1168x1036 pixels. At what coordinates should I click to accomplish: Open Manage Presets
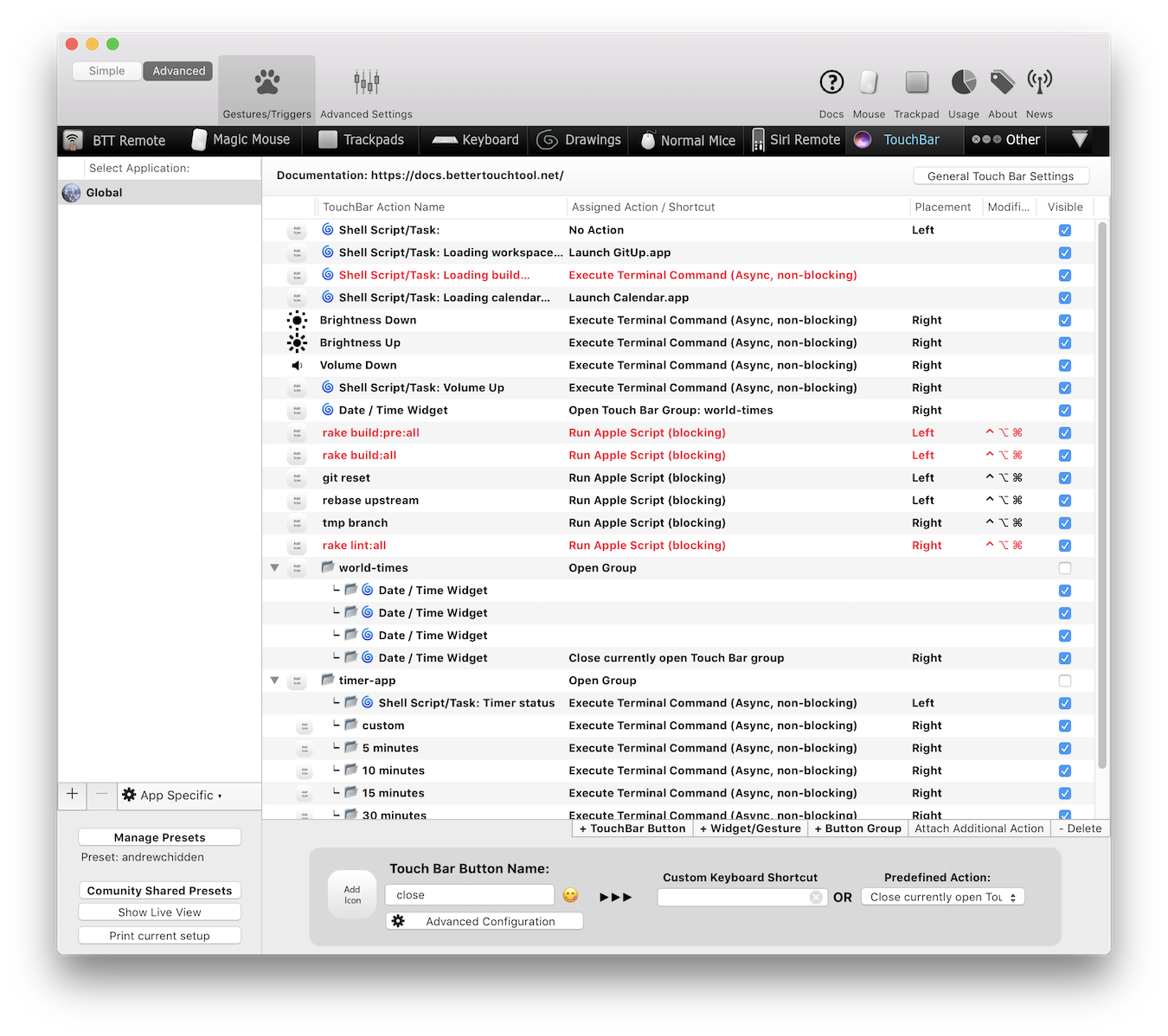point(159,837)
